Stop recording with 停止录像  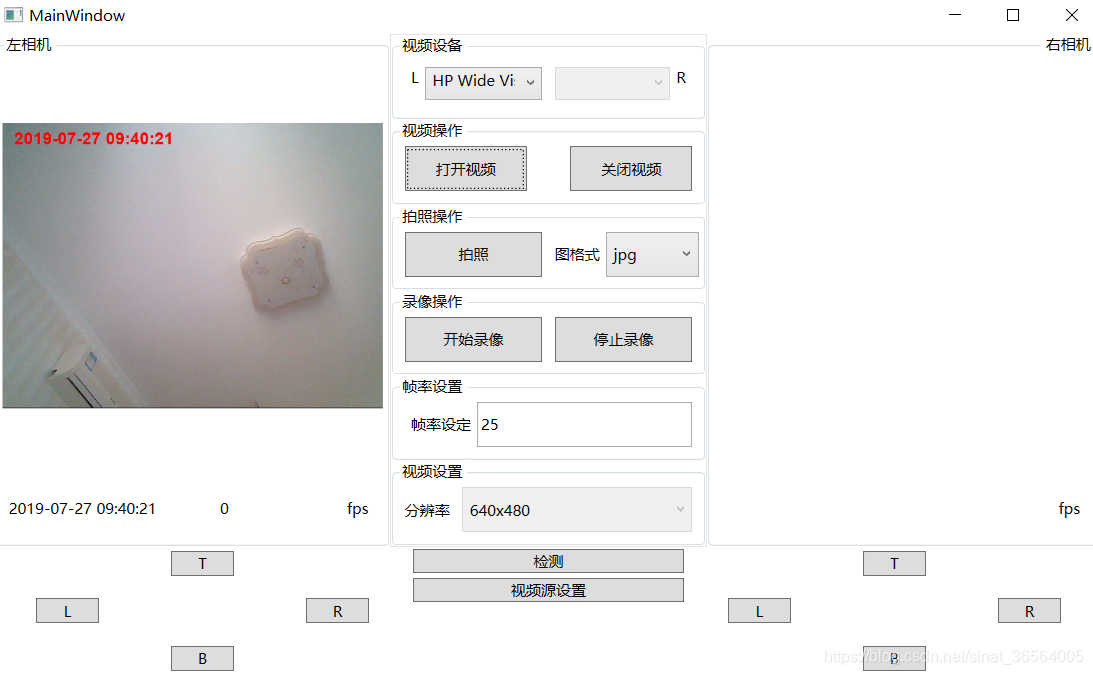tap(623, 340)
